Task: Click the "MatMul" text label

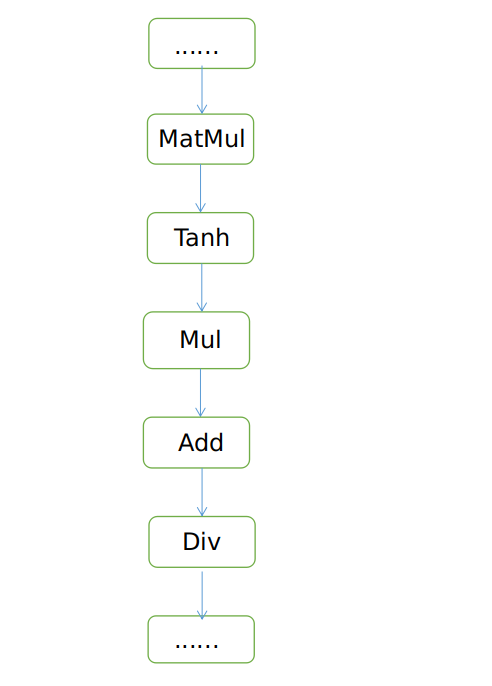Action: [x=202, y=139]
